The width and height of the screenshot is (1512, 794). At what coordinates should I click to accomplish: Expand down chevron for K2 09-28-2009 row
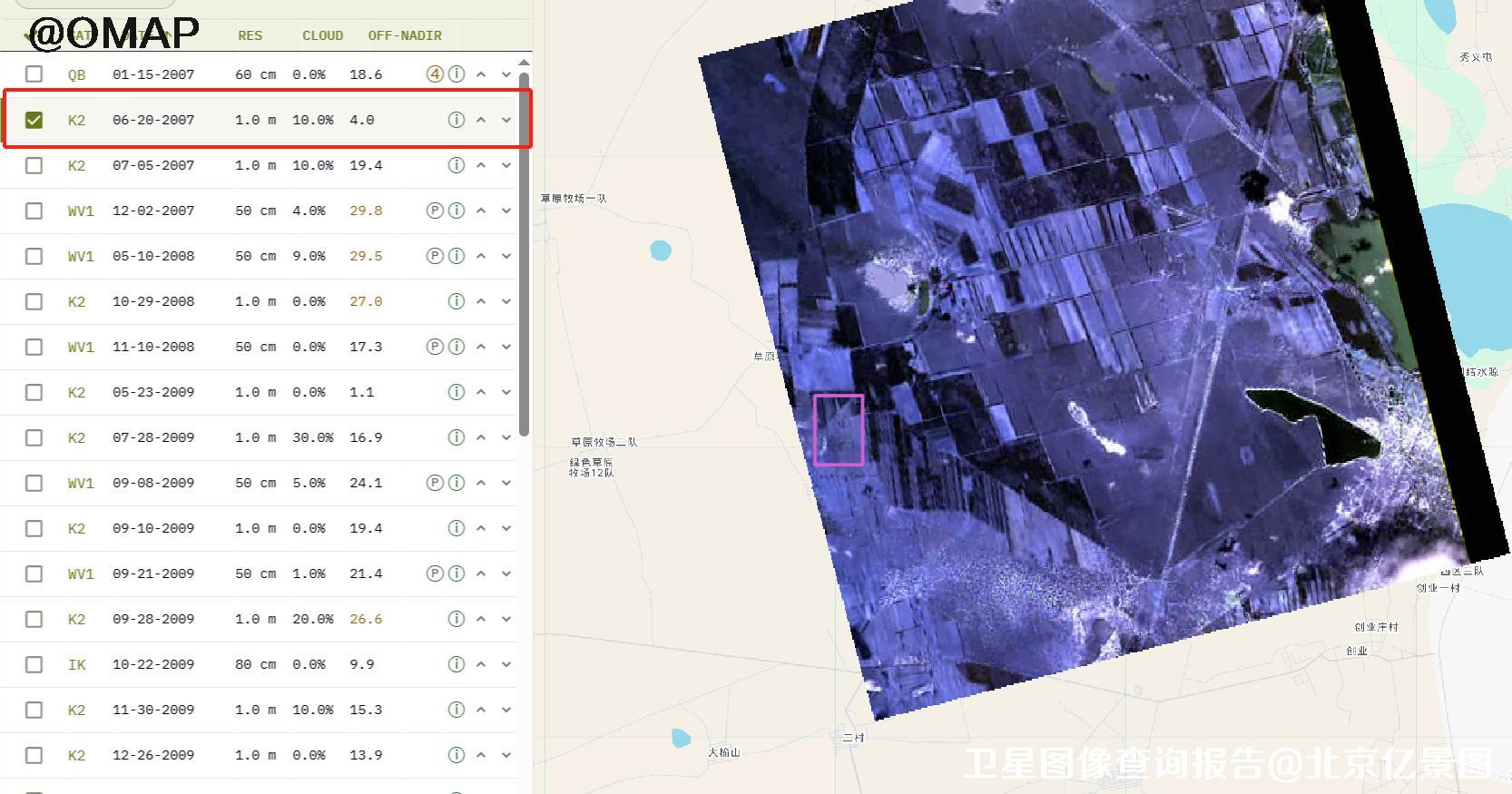(x=506, y=619)
